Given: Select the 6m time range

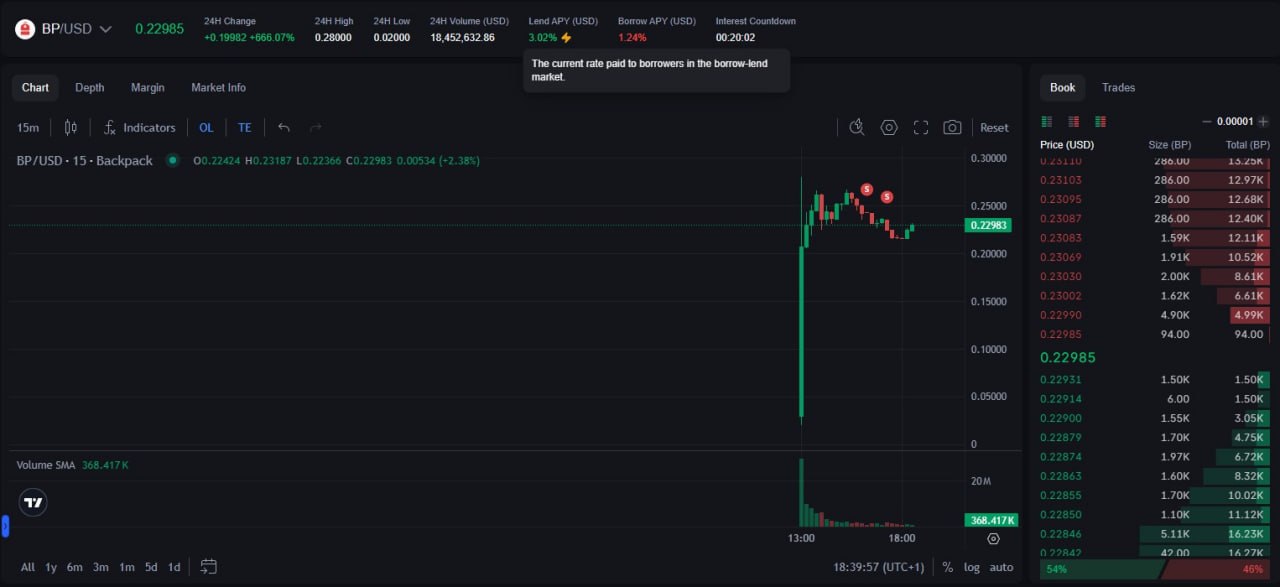Looking at the screenshot, I should point(75,567).
